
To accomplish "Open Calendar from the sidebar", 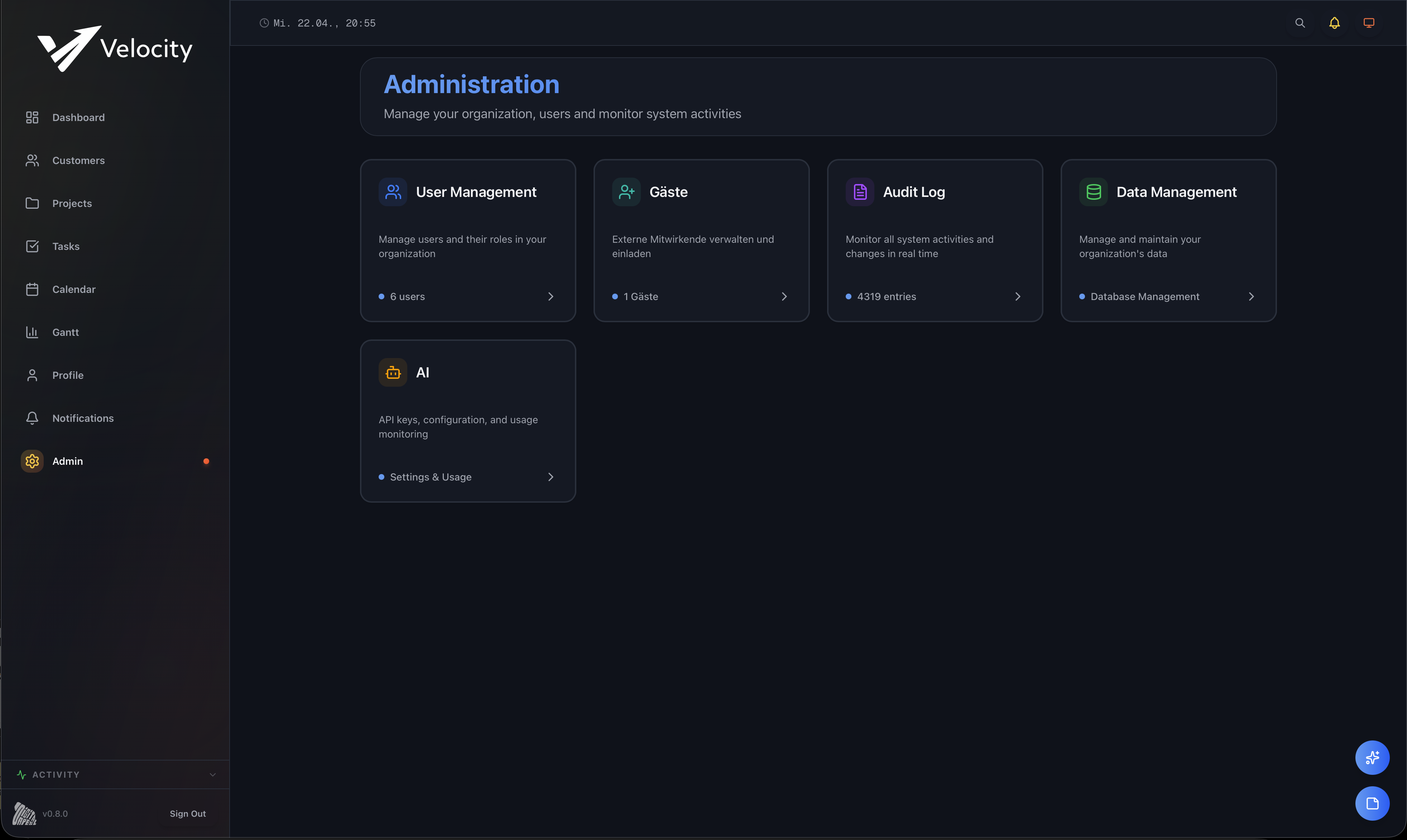I will pos(73,289).
